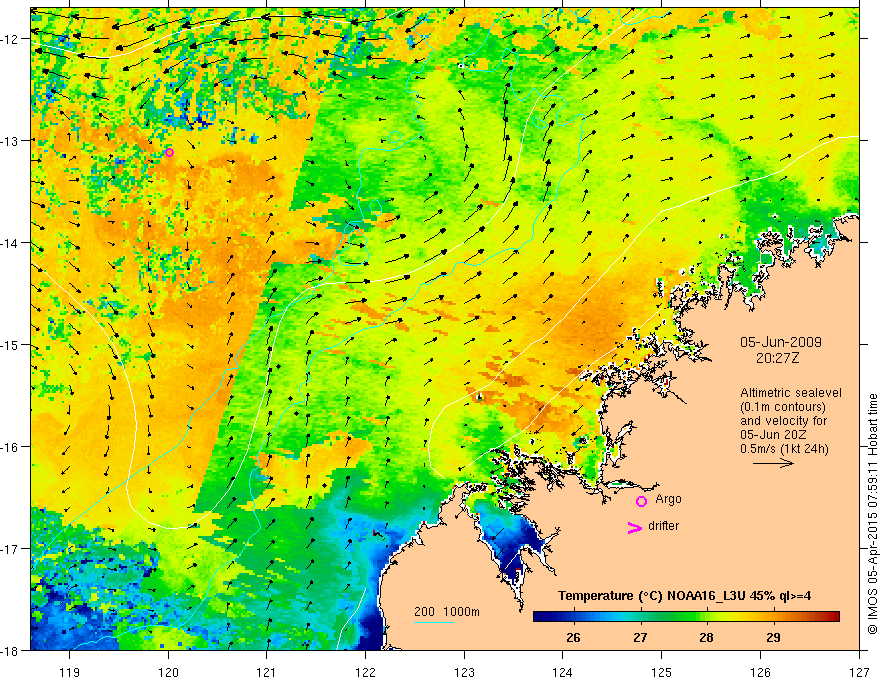
Task: Click the colorbar tick label "27"
Action: tap(640, 637)
